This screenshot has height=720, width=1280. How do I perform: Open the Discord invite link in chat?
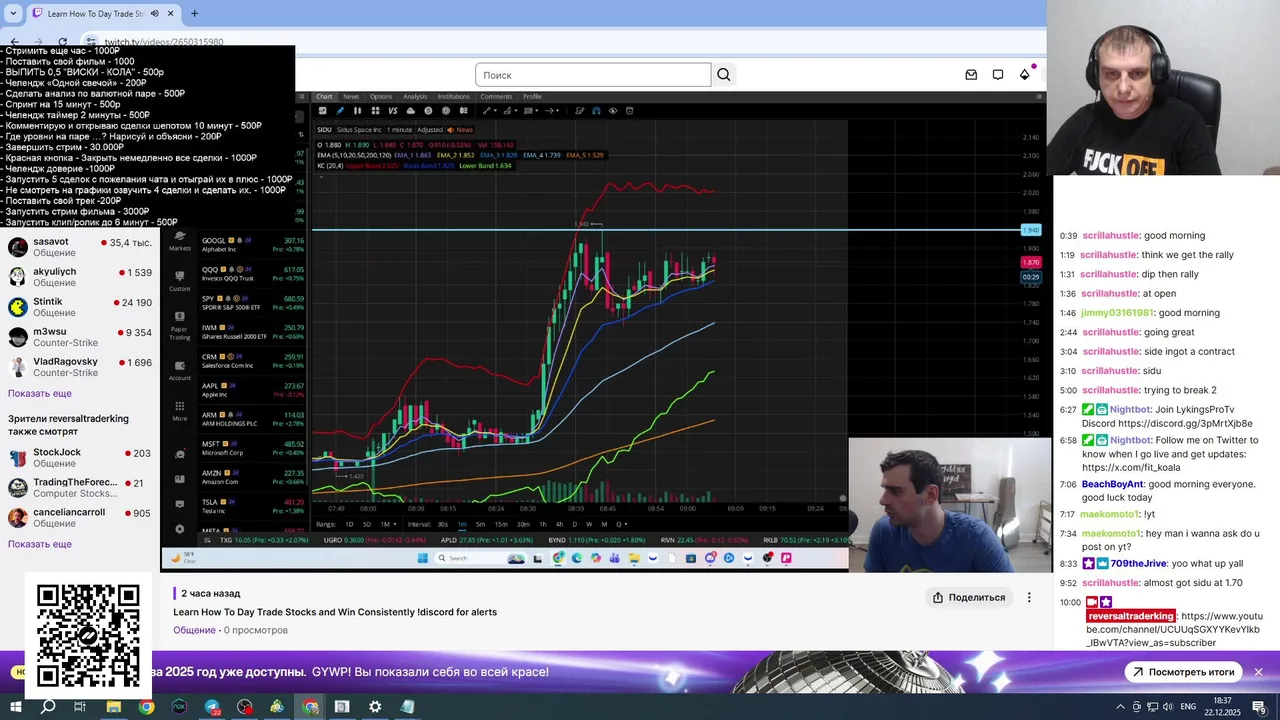pyautogui.click(x=1185, y=424)
